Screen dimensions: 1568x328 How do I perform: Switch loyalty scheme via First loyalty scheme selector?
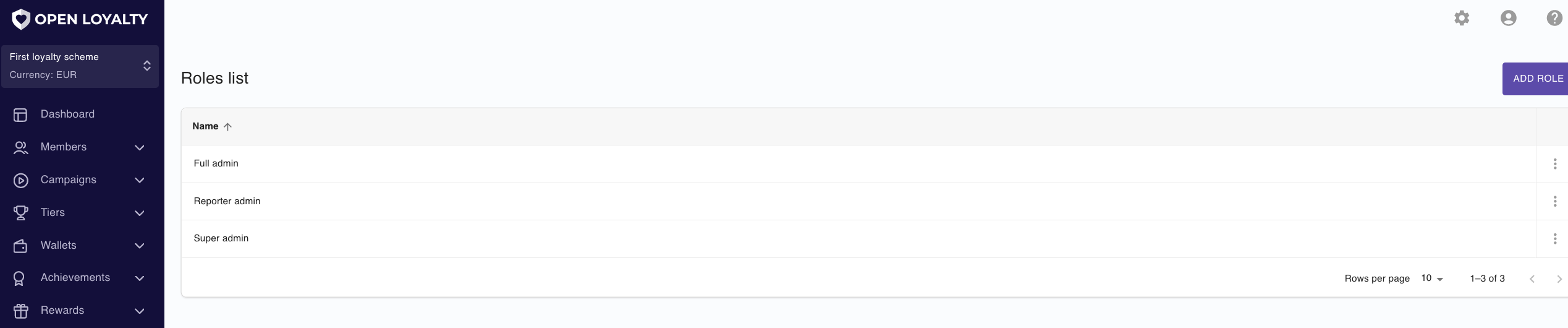tap(80, 66)
